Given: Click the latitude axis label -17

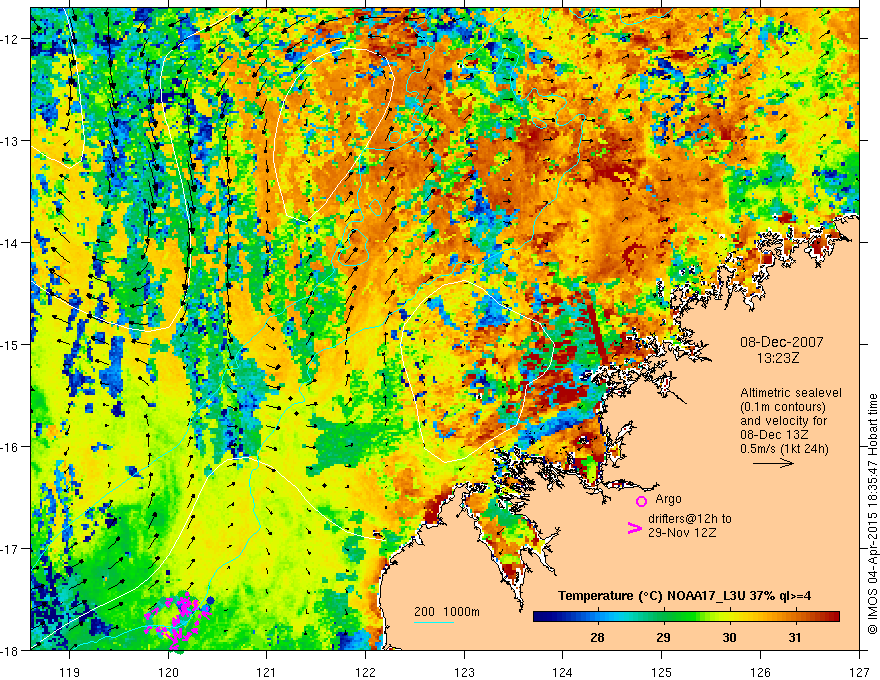Looking at the screenshot, I should coord(11,548).
